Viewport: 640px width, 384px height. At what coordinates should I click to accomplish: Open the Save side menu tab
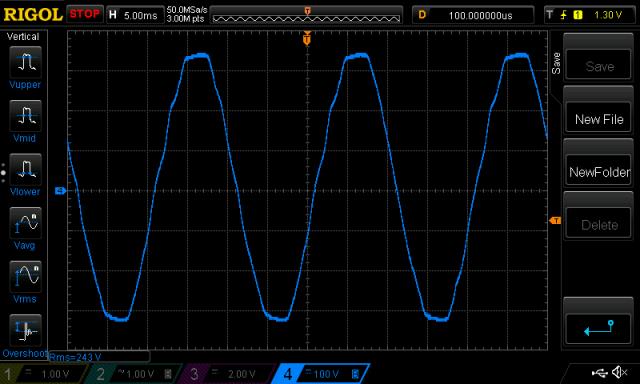point(556,63)
